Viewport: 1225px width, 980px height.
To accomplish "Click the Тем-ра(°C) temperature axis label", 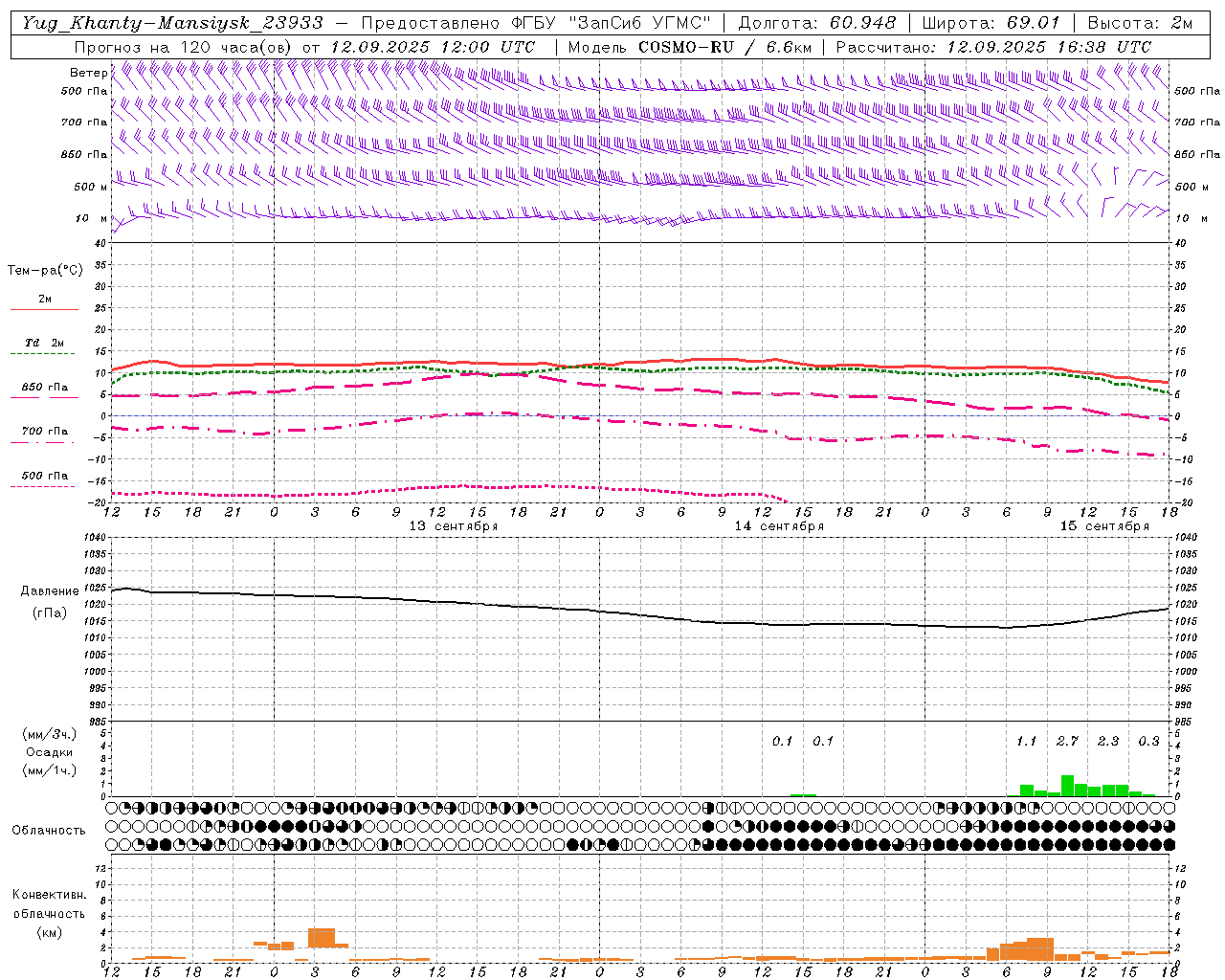I will (x=46, y=271).
